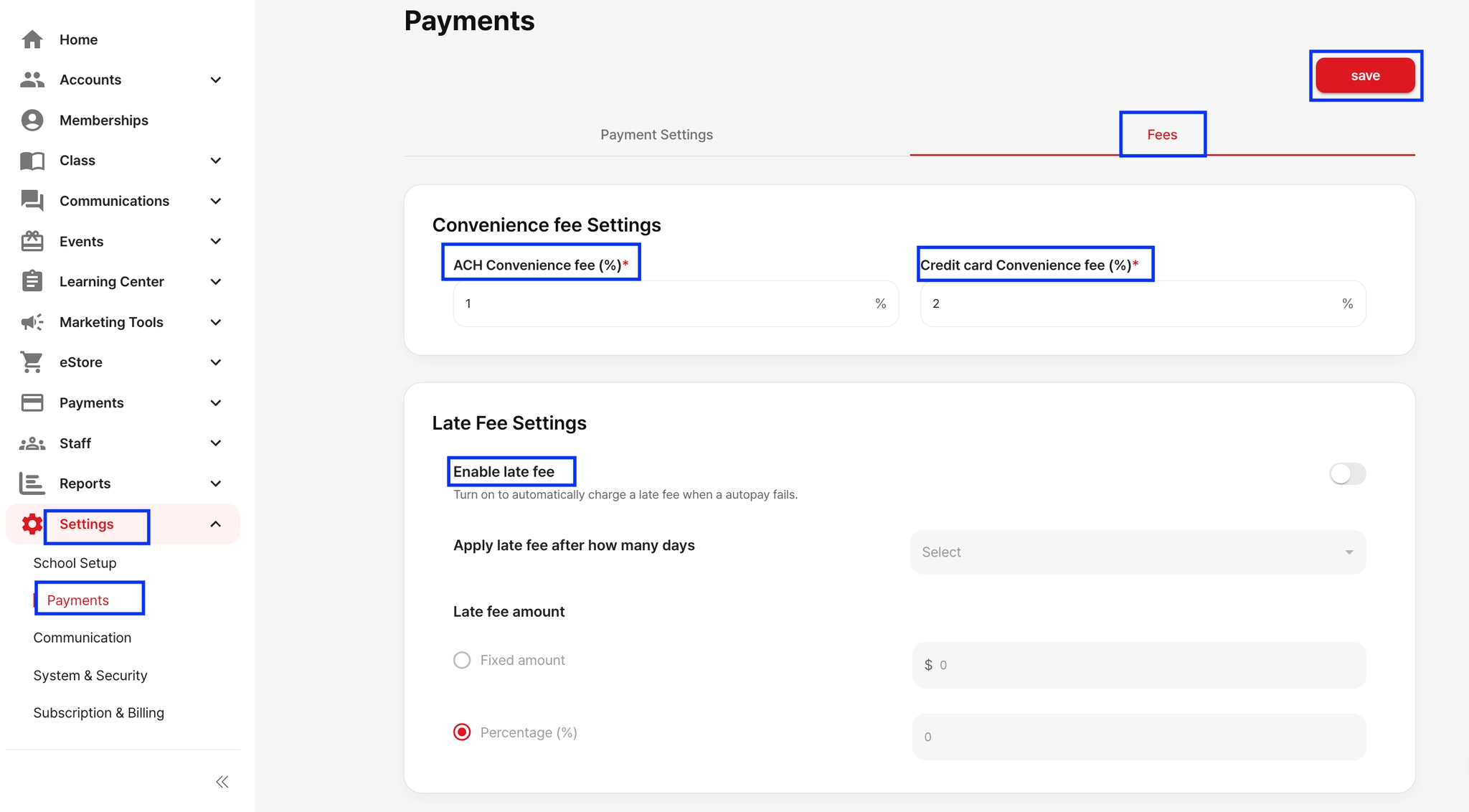This screenshot has width=1469, height=812.
Task: Click the Events calendar icon
Action: [x=32, y=242]
